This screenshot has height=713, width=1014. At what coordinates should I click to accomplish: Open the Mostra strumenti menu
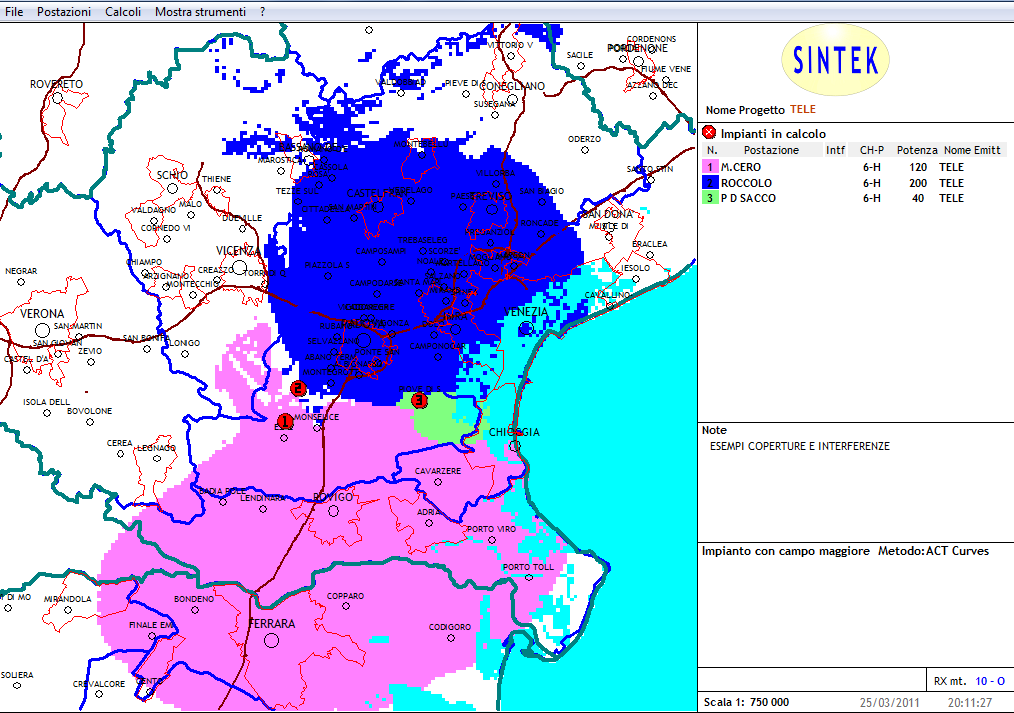tap(200, 11)
